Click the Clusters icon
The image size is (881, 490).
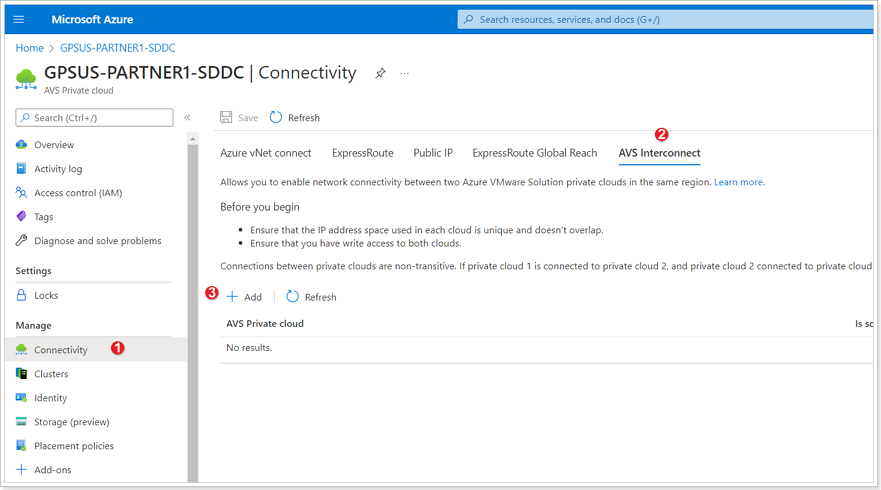[21, 374]
